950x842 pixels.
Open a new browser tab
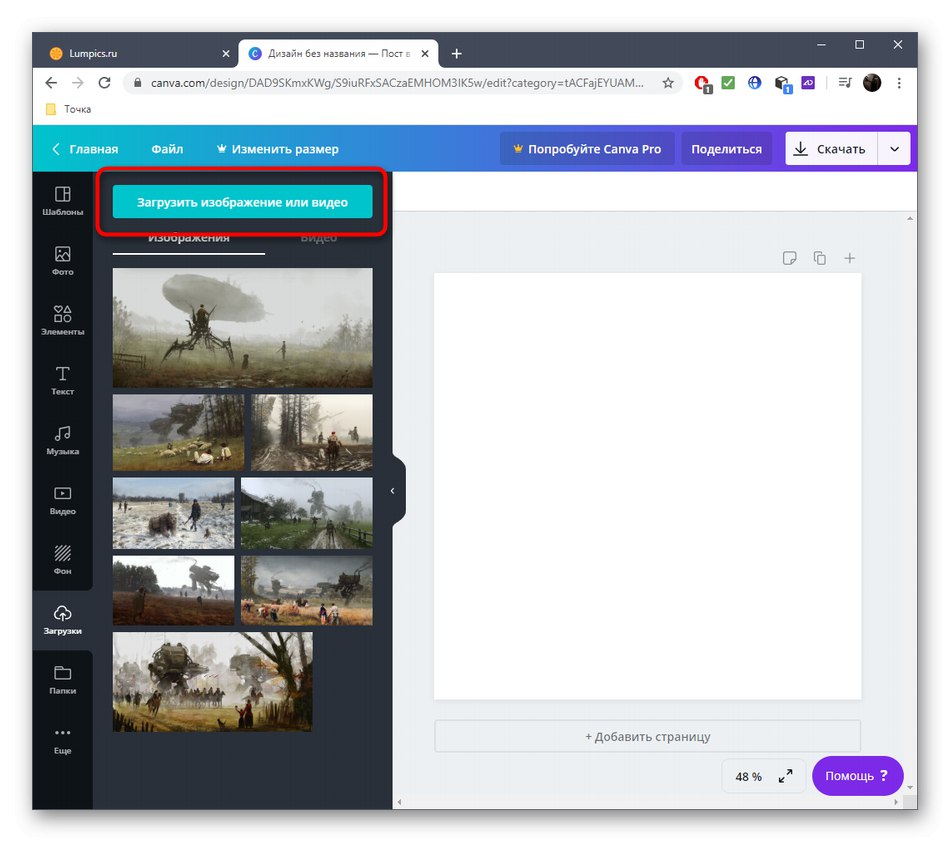point(457,54)
